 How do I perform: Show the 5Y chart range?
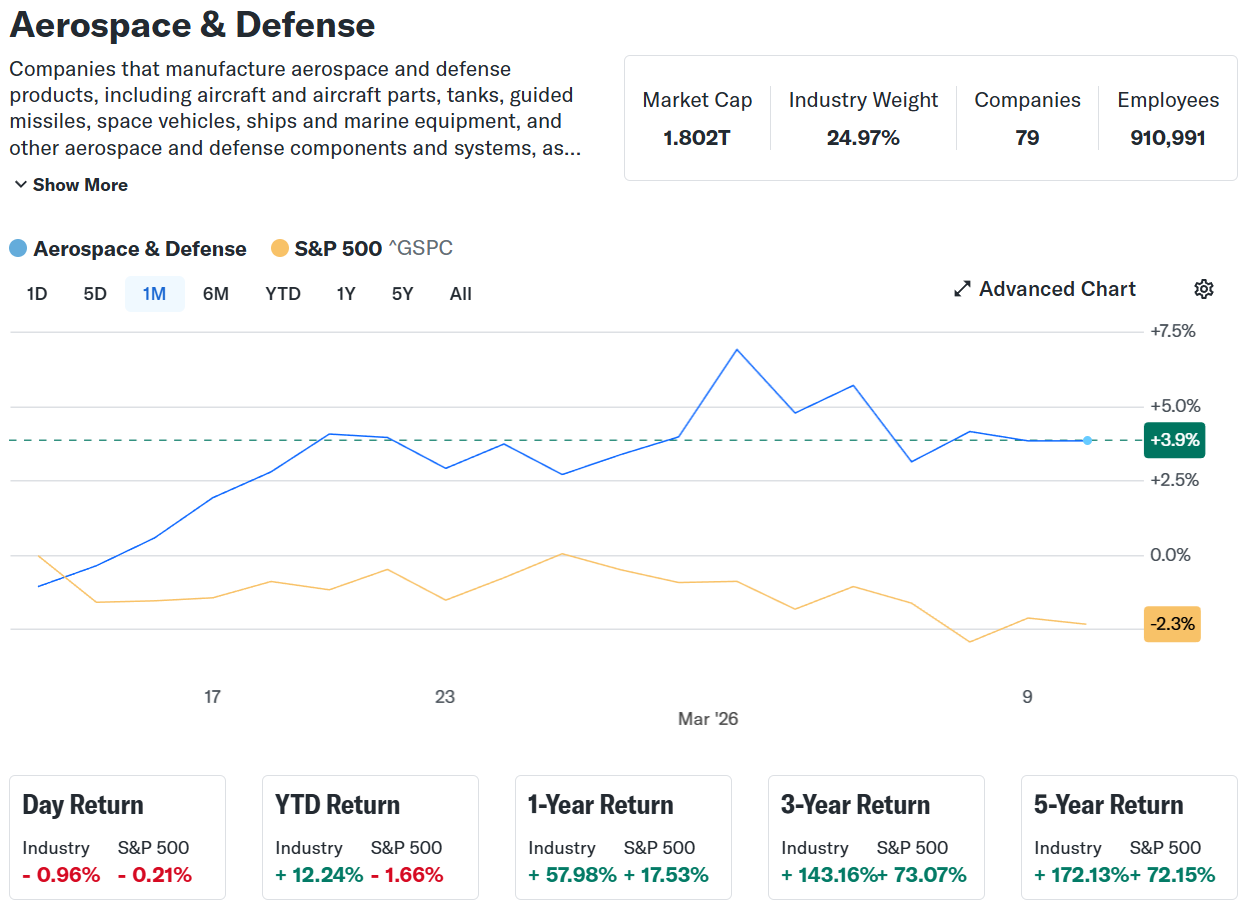402,294
